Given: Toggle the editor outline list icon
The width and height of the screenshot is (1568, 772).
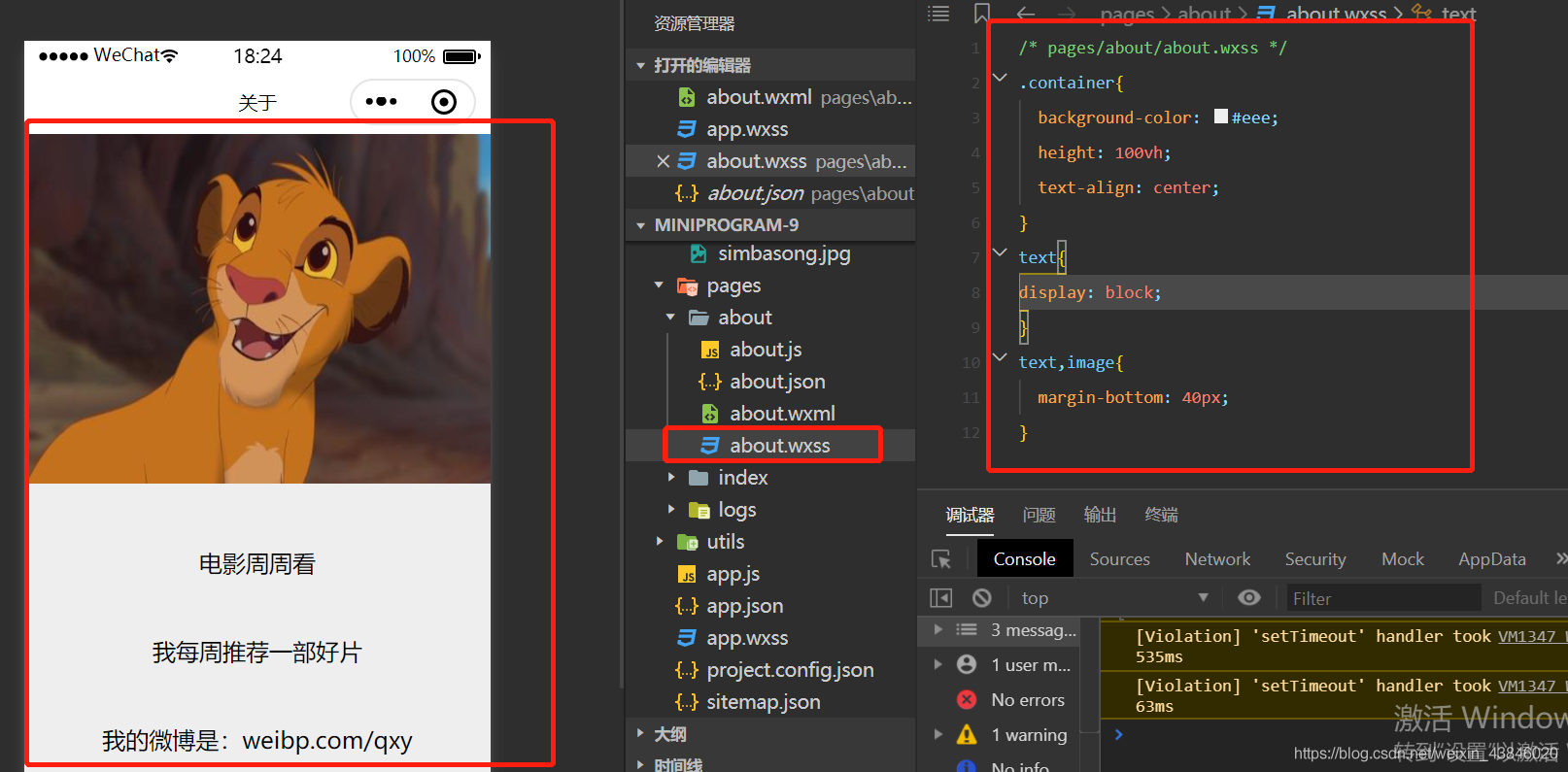Looking at the screenshot, I should coord(938,13).
